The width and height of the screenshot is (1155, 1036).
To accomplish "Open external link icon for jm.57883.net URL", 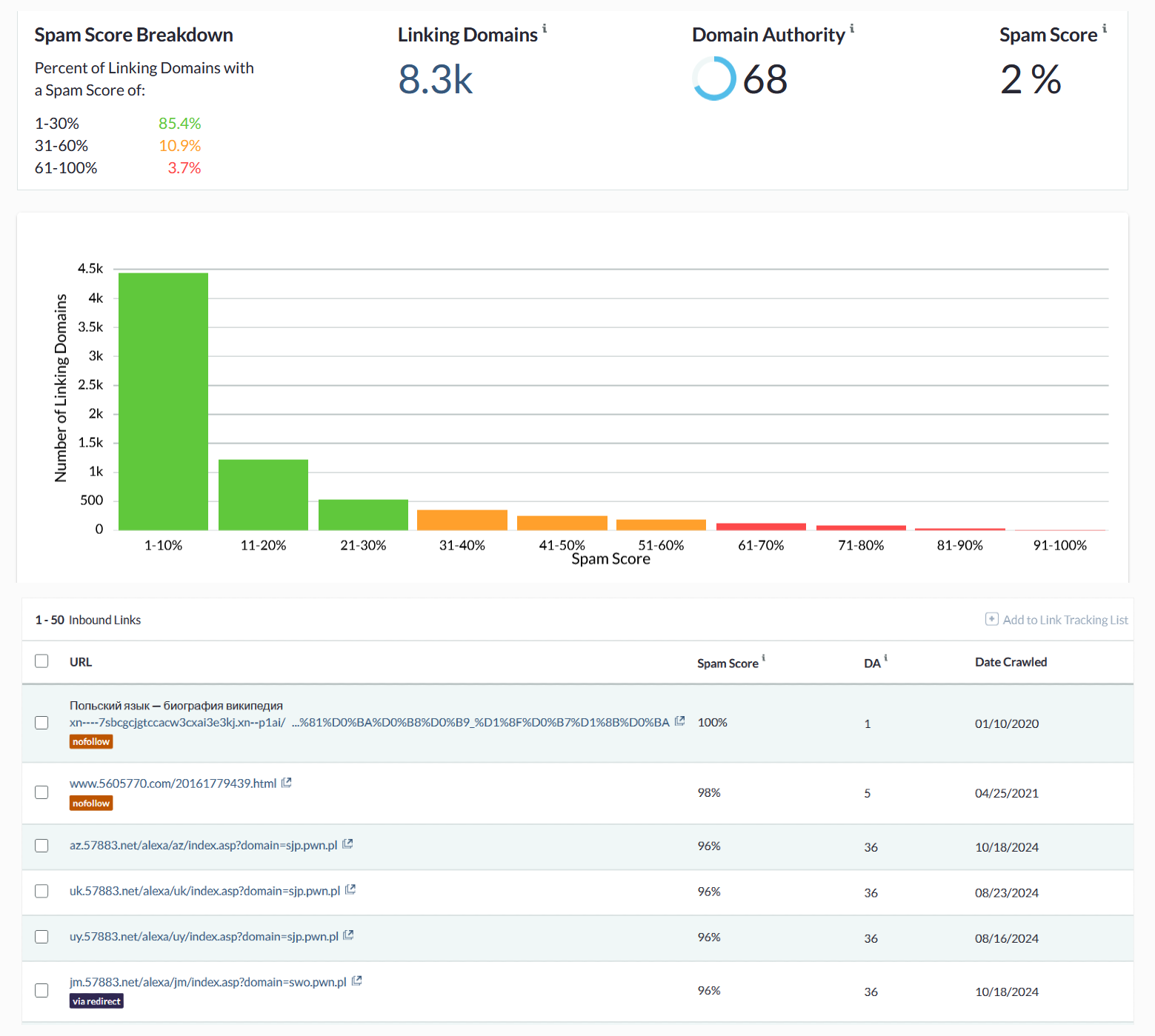I will tap(356, 981).
